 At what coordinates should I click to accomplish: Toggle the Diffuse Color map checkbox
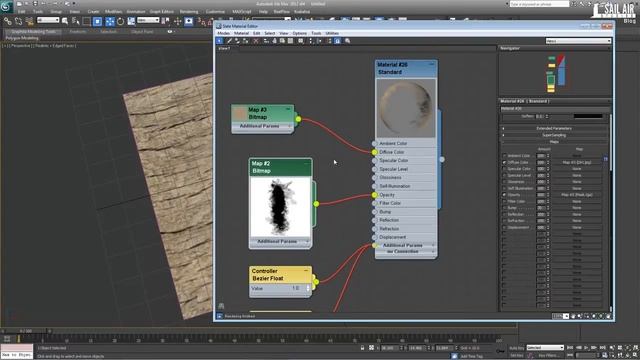[504, 162]
